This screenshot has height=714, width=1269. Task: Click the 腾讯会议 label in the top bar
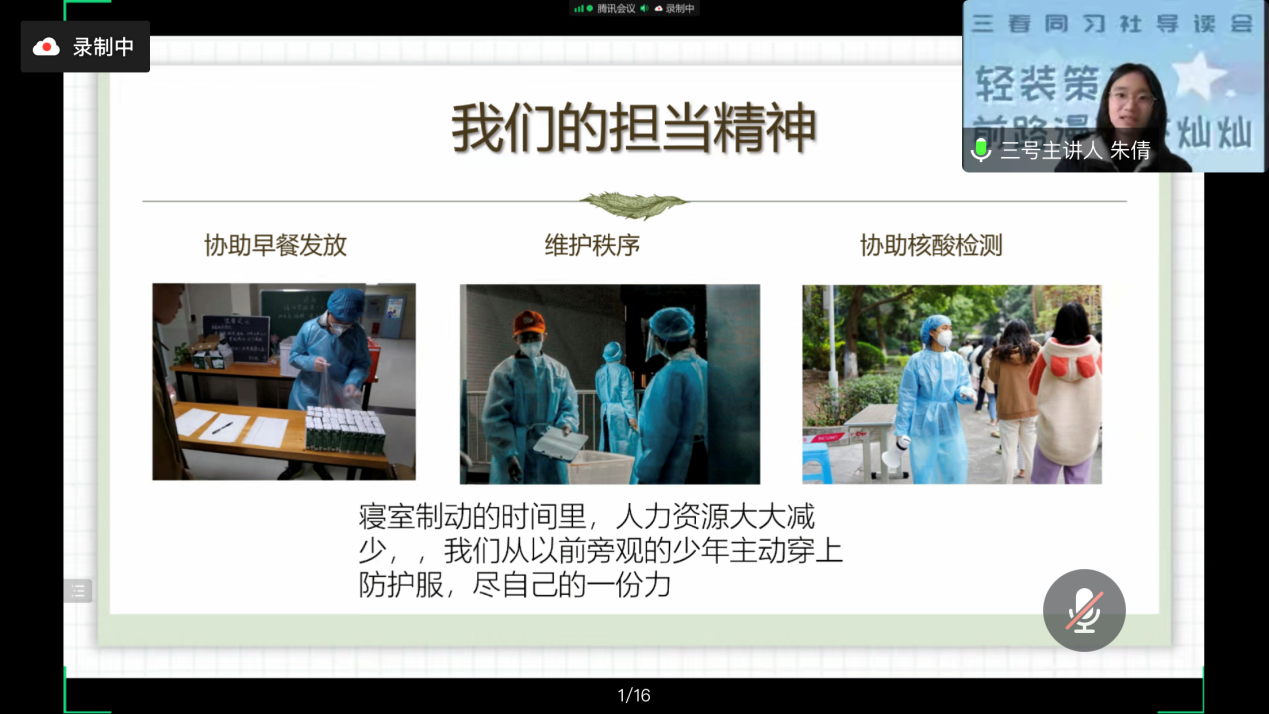(x=616, y=8)
